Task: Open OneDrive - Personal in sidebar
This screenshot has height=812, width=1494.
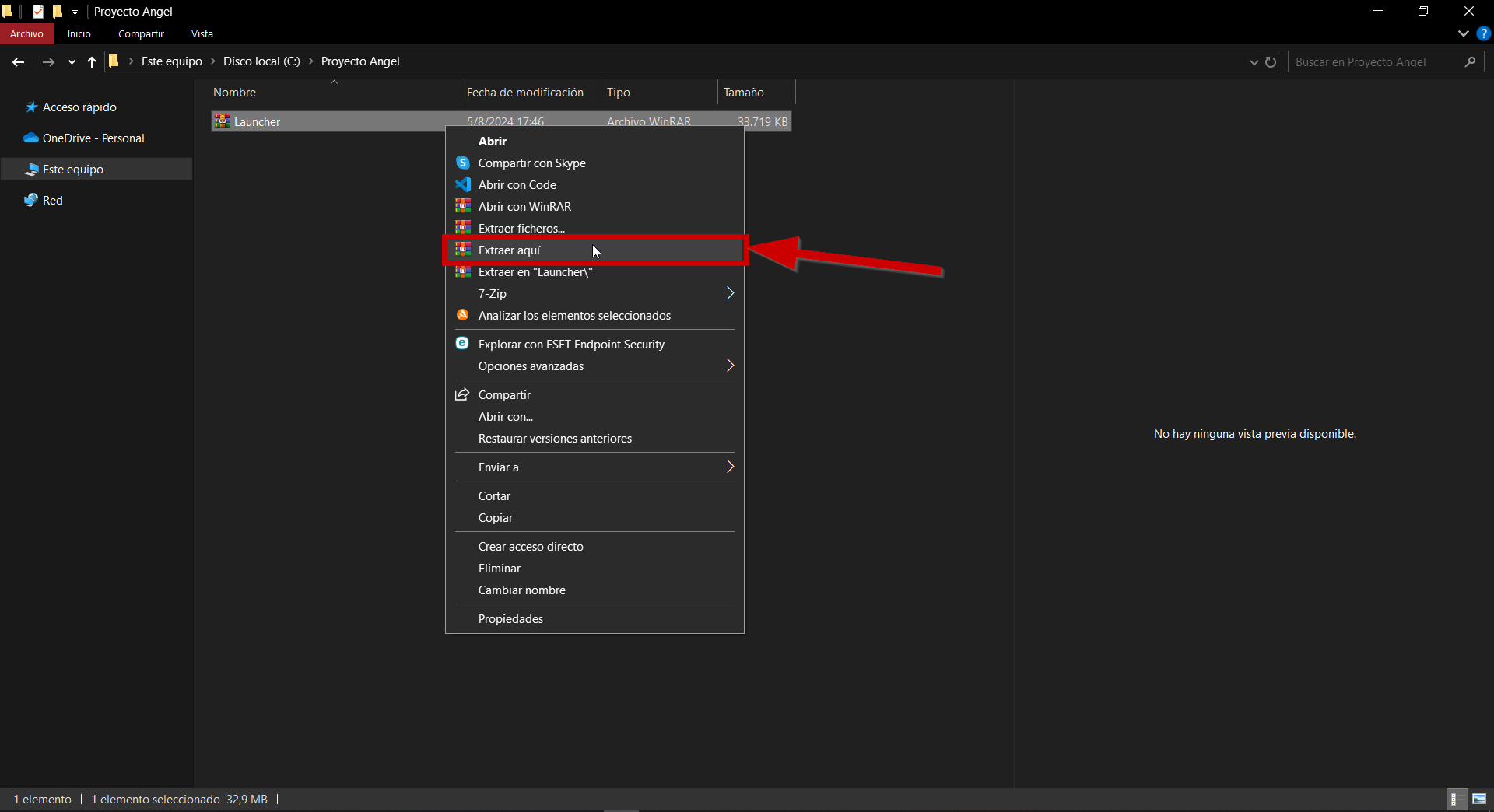Action: 93,138
